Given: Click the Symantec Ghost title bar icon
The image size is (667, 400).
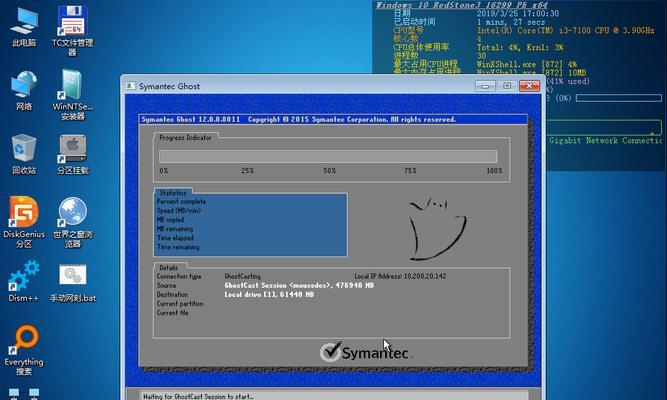Looking at the screenshot, I should [x=131, y=86].
